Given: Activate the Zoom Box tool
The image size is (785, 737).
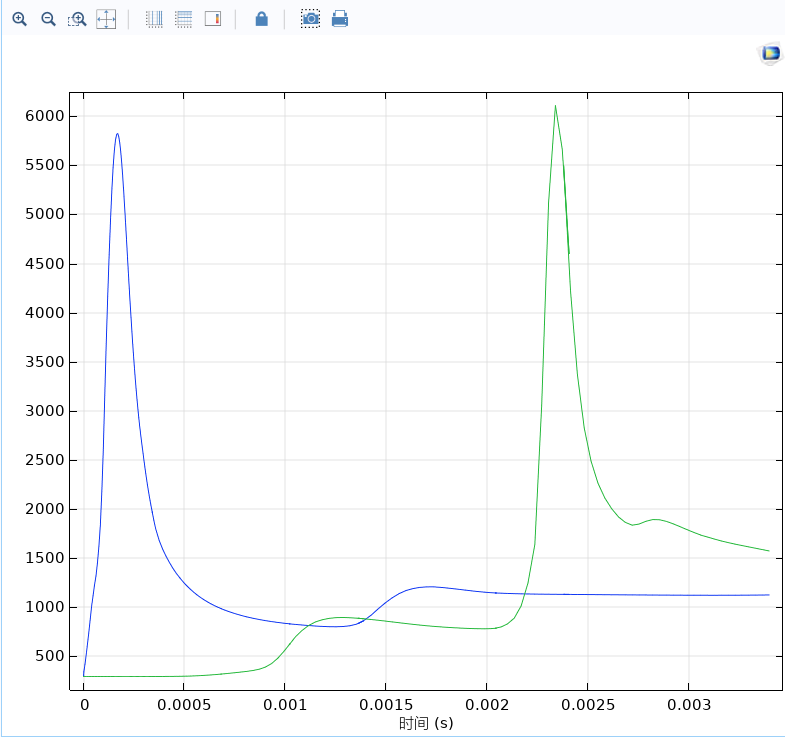Looking at the screenshot, I should 77,19.
